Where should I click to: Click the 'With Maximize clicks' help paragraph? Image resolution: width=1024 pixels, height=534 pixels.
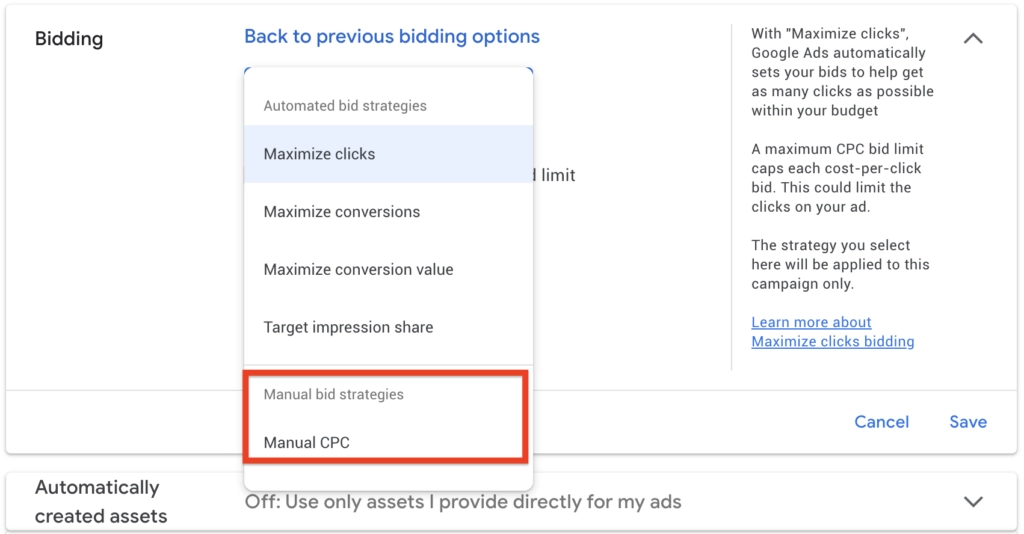point(841,72)
